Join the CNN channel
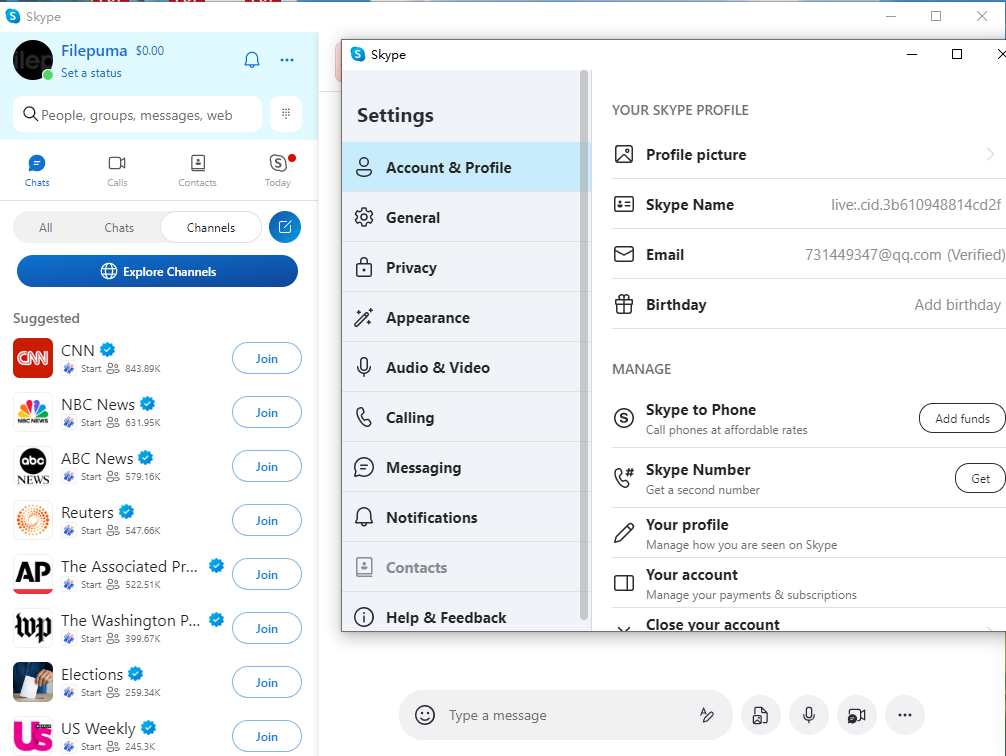Screen dimensions: 1006x756 point(267,358)
